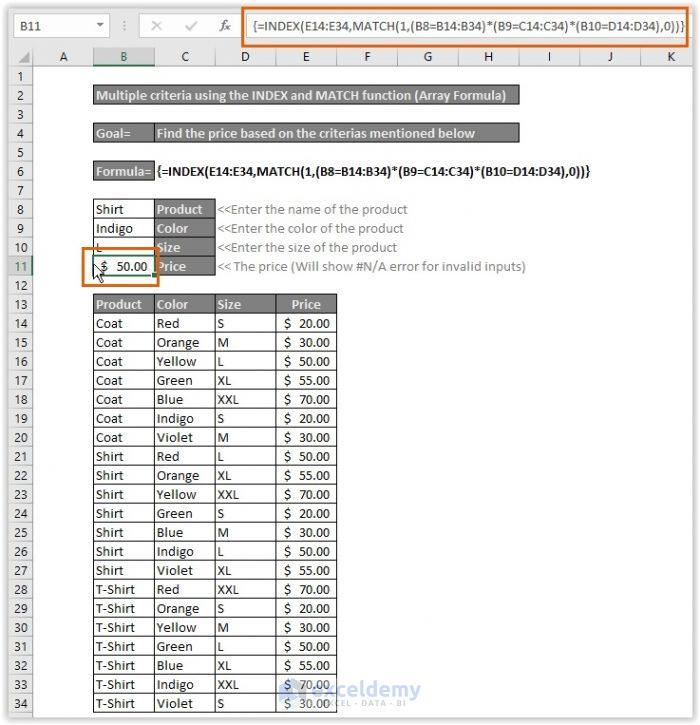Select row 13 header
This screenshot has height=725, width=700.
(x=20, y=304)
